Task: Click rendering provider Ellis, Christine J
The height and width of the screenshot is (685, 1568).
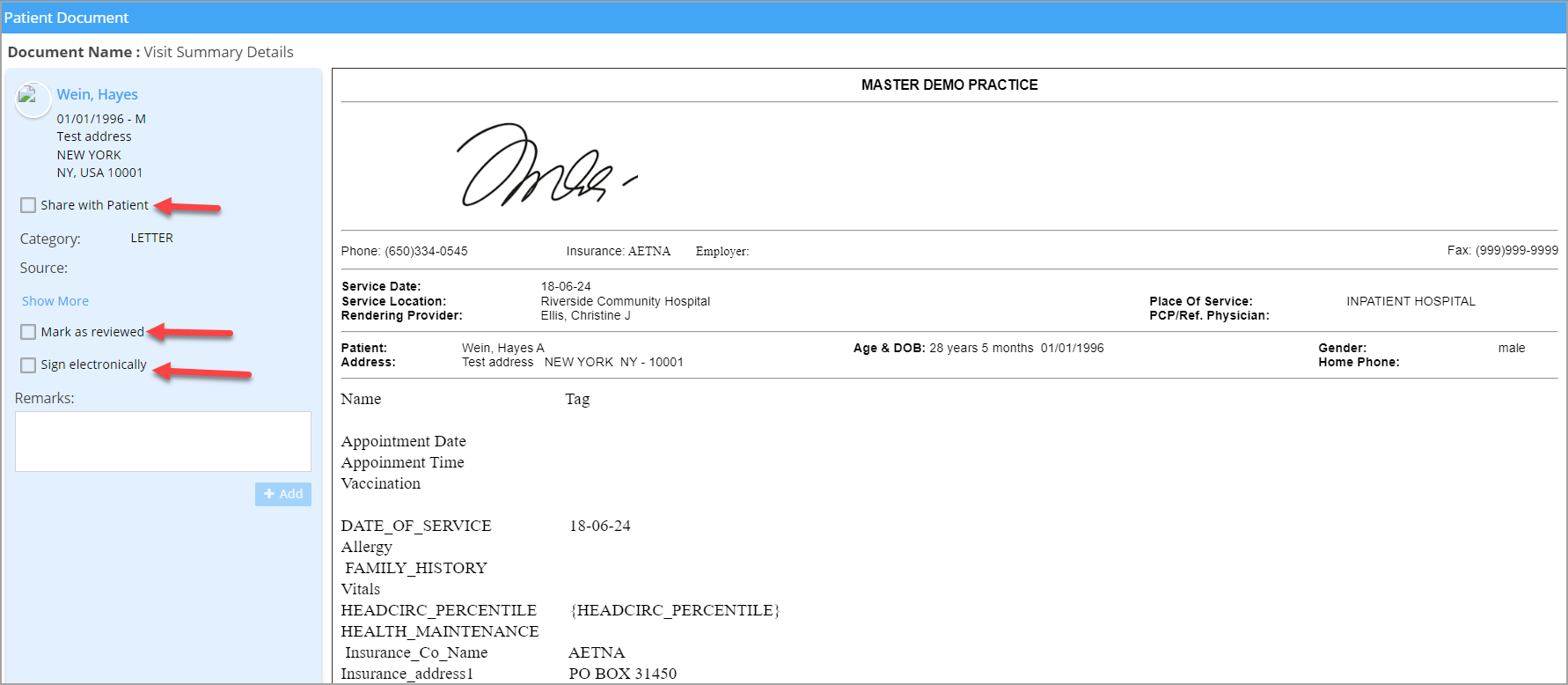Action: (x=585, y=315)
